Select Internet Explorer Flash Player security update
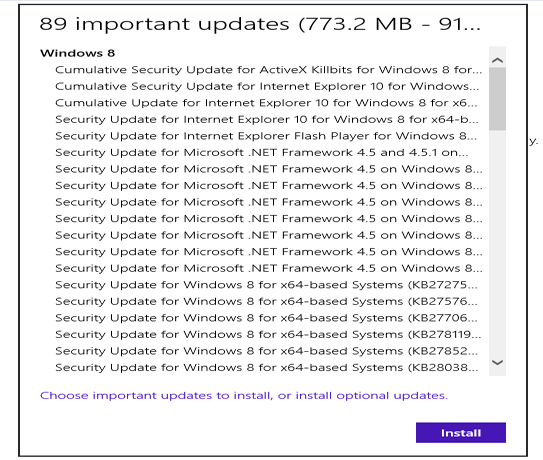Image resolution: width=543 pixels, height=460 pixels. [x=266, y=136]
